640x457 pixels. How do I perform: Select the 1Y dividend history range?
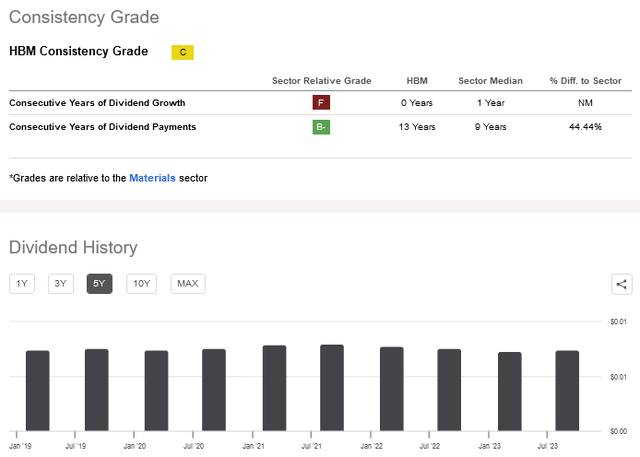(x=22, y=284)
